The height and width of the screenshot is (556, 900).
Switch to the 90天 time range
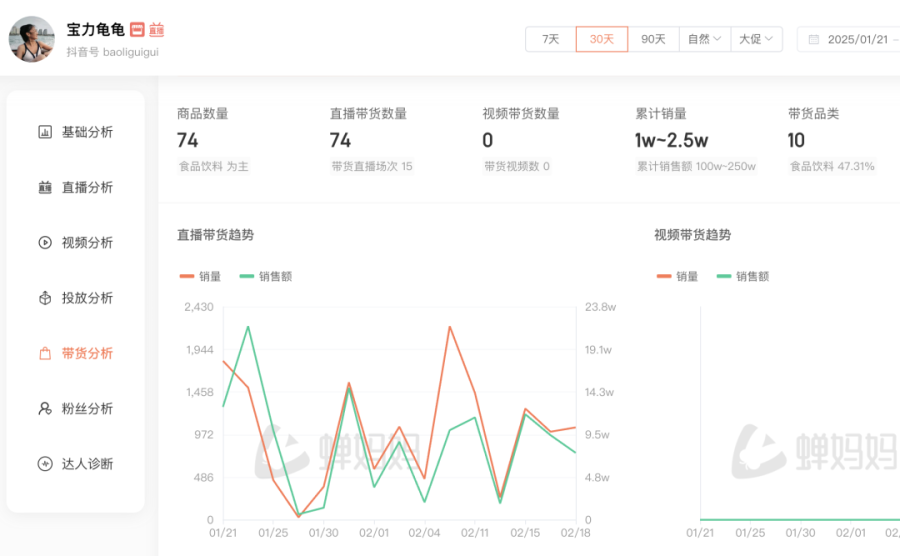click(x=653, y=39)
